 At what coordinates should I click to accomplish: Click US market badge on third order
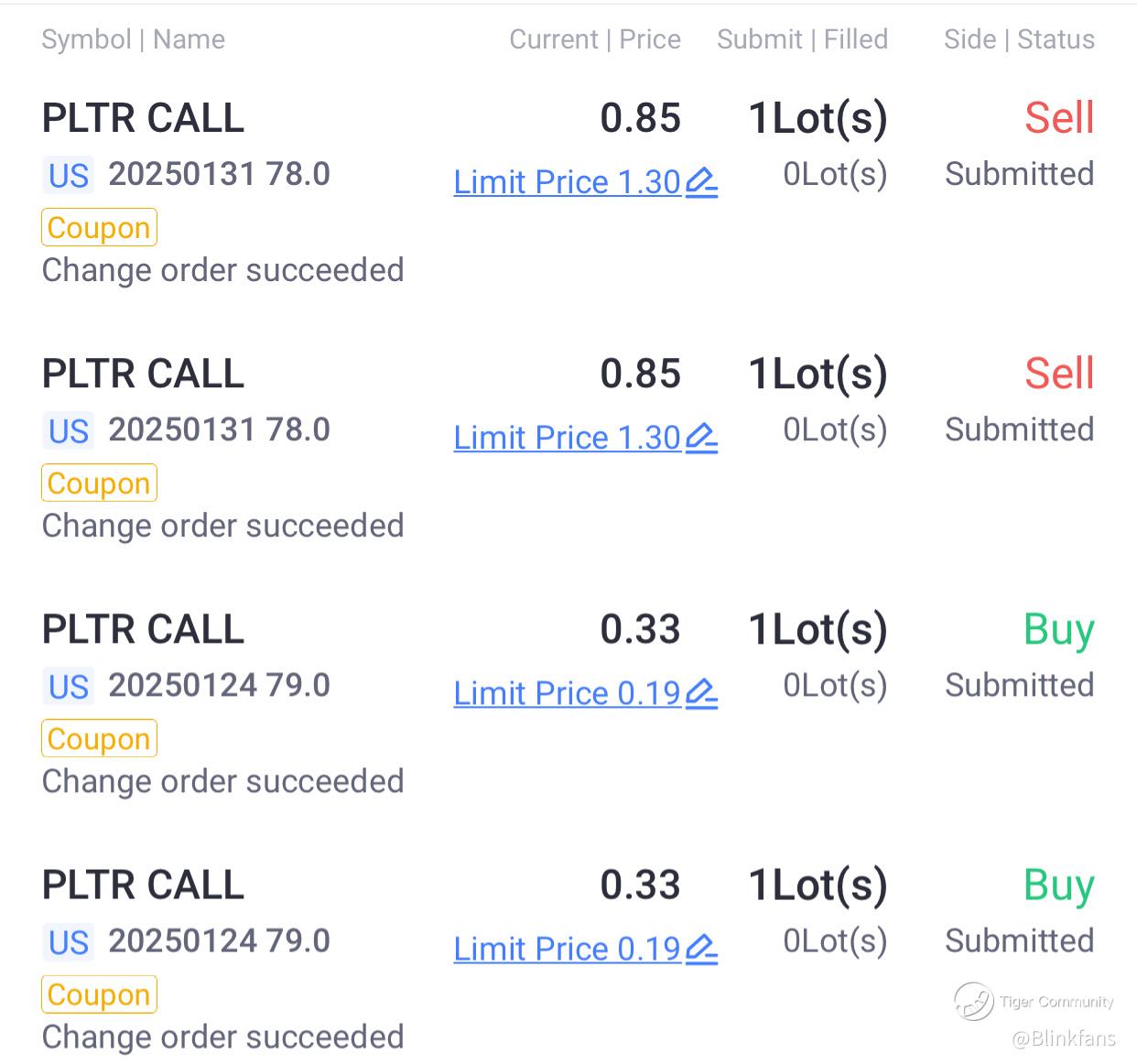point(69,686)
